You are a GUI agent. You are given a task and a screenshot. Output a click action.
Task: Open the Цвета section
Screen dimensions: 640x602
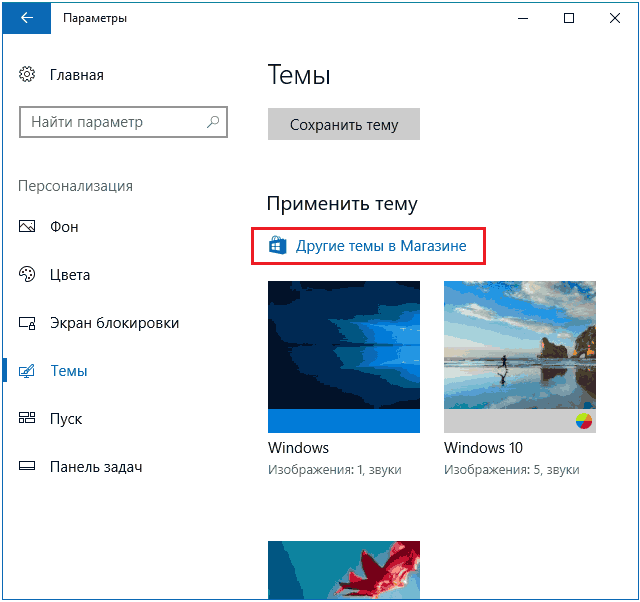[x=70, y=275]
